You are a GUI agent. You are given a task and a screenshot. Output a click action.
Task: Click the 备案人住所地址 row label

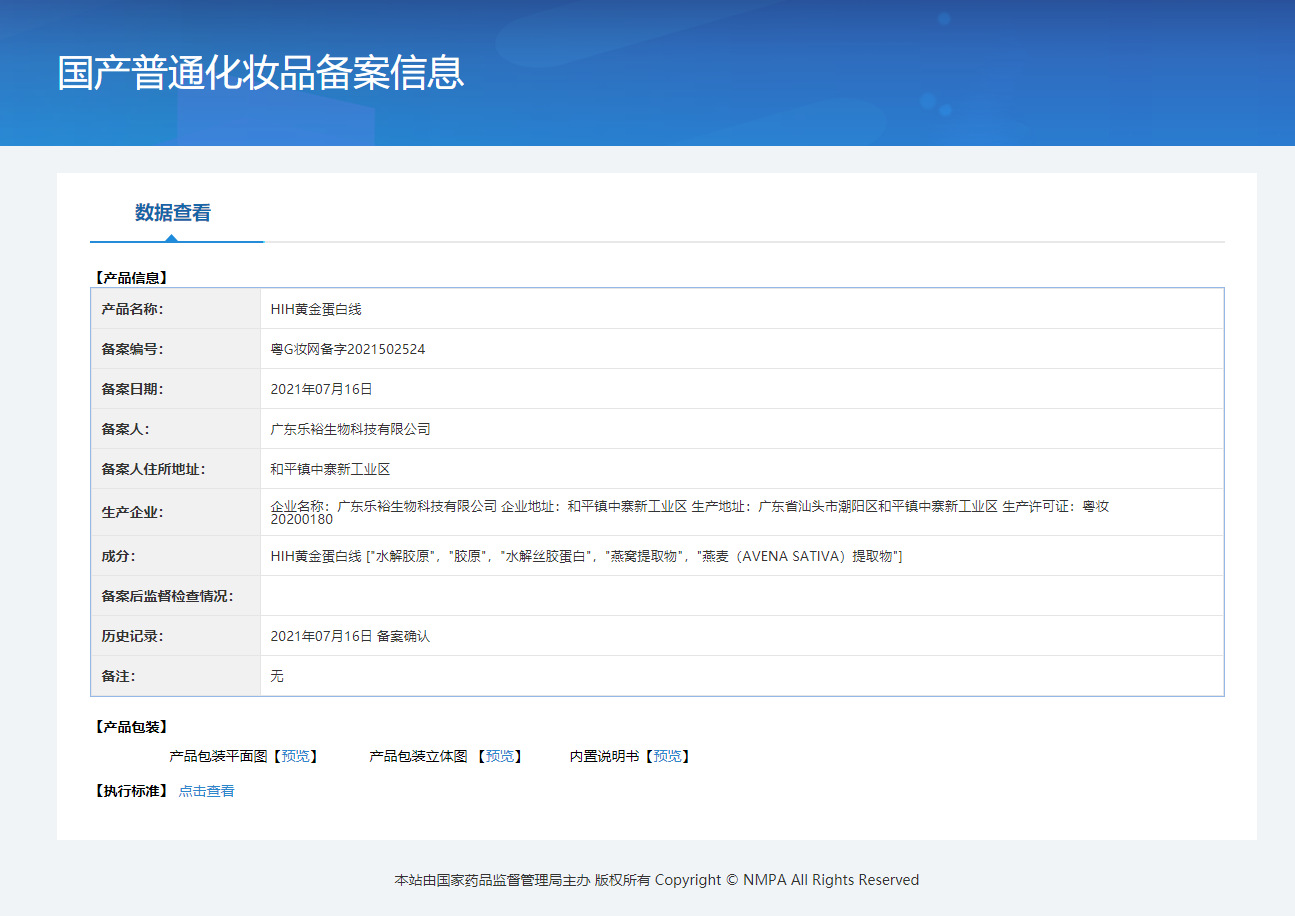pyautogui.click(x=153, y=469)
